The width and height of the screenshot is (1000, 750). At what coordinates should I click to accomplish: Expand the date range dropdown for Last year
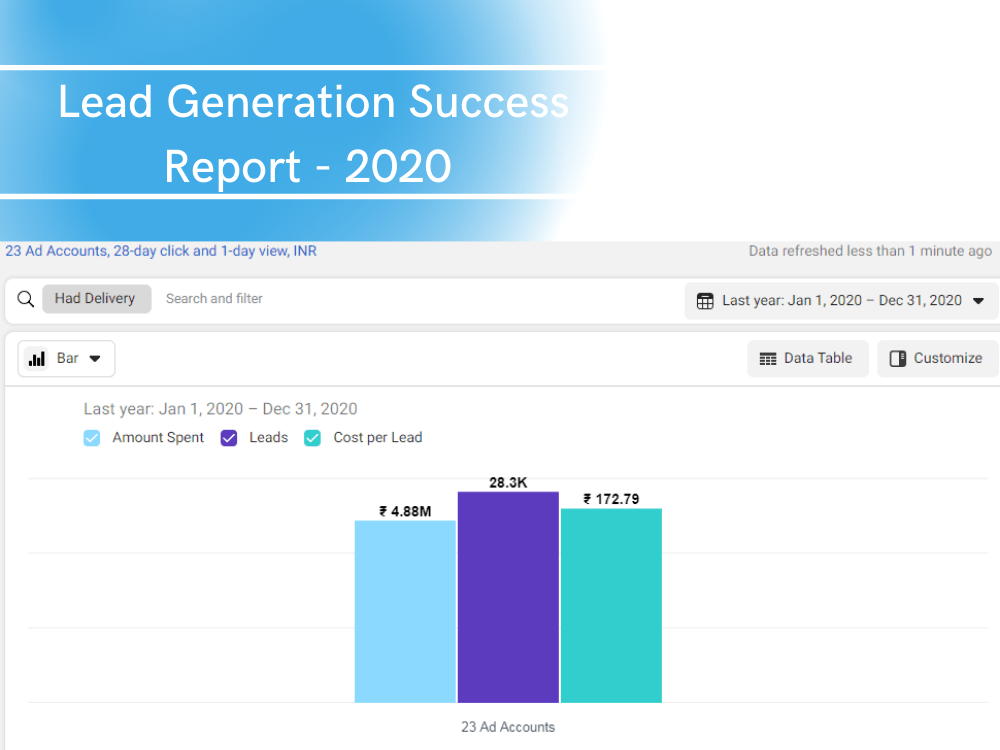click(840, 300)
